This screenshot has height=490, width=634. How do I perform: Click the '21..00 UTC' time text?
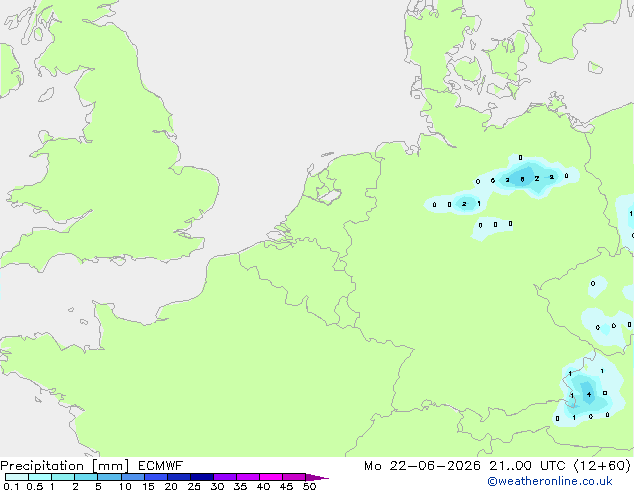(527, 466)
